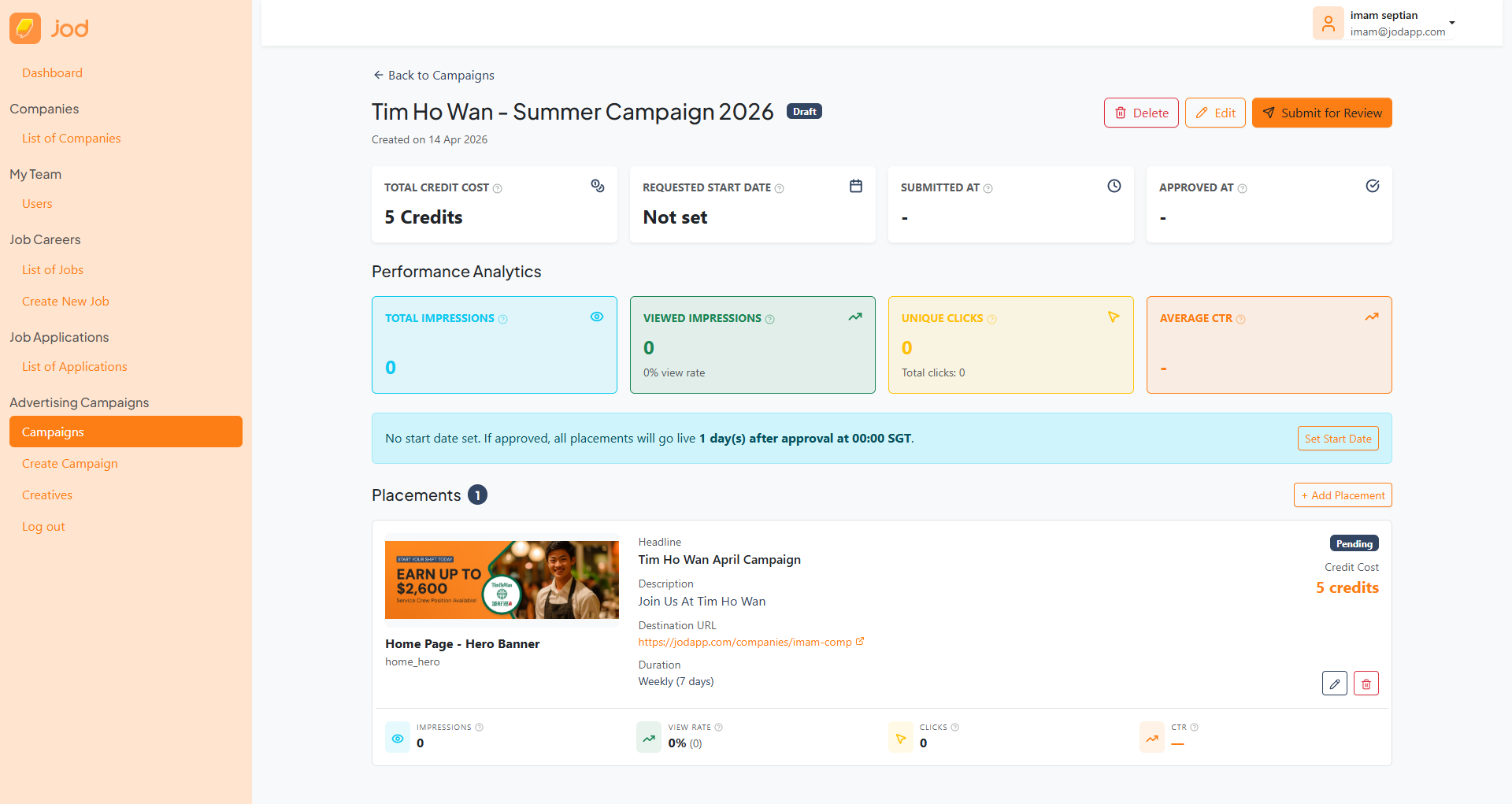Click the placement Clicks info icon
The height and width of the screenshot is (804, 1512).
(955, 728)
